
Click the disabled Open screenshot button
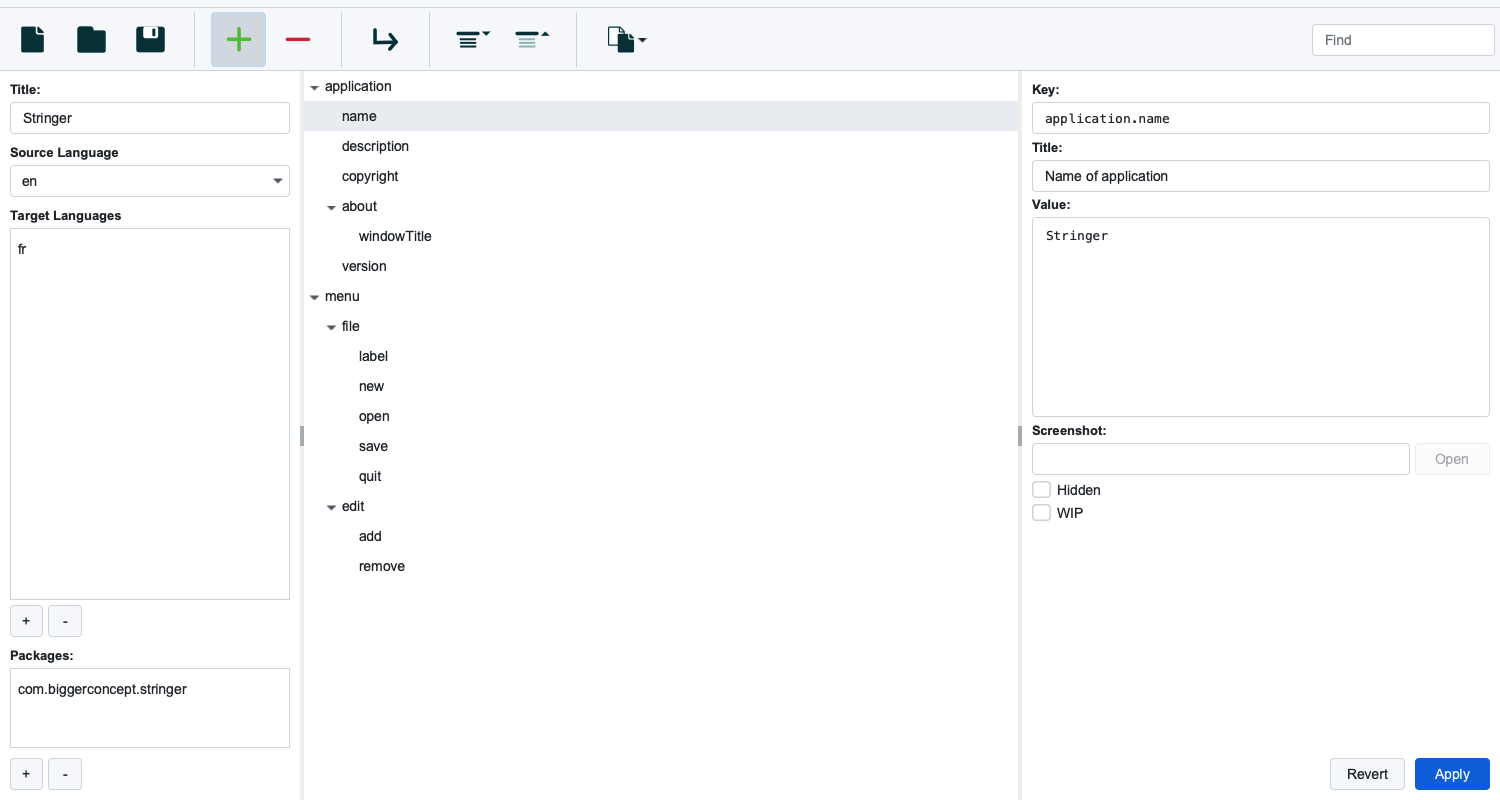click(1452, 459)
